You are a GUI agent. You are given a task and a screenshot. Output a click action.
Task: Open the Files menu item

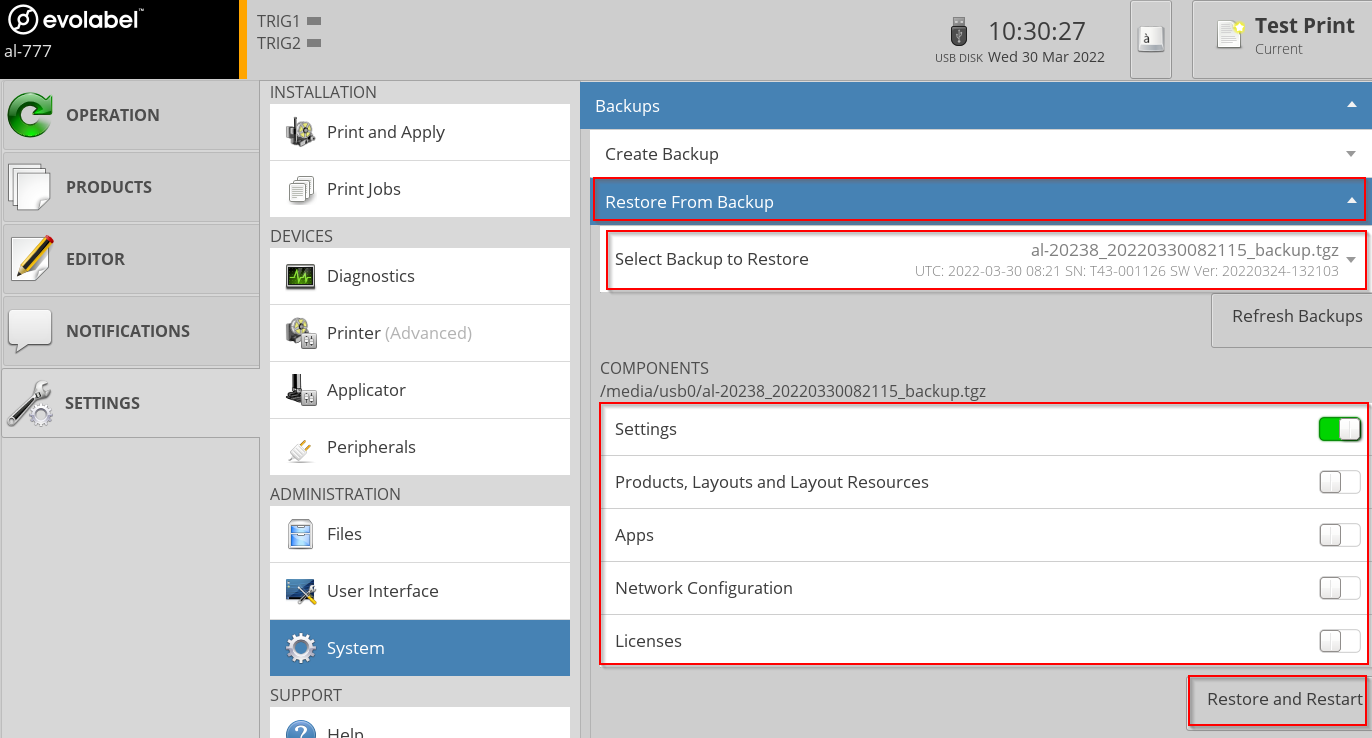[420, 534]
